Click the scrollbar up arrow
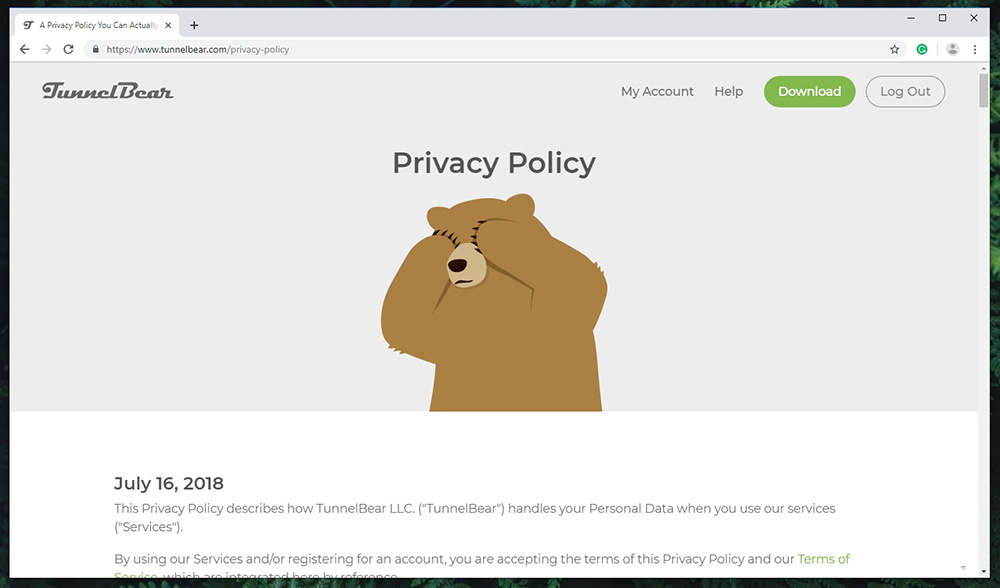 coord(984,68)
